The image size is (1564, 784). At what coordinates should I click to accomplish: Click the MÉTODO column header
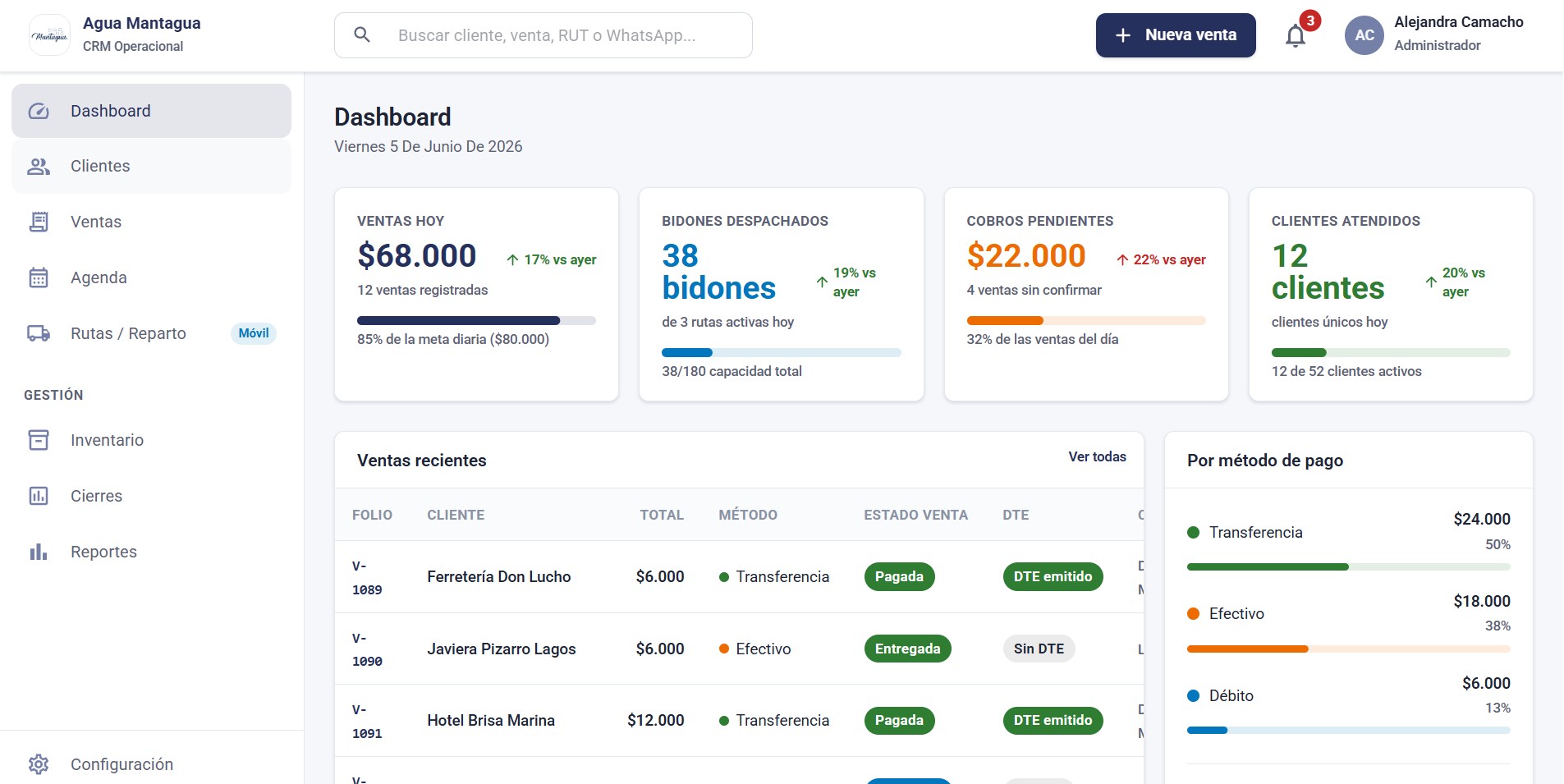click(748, 515)
